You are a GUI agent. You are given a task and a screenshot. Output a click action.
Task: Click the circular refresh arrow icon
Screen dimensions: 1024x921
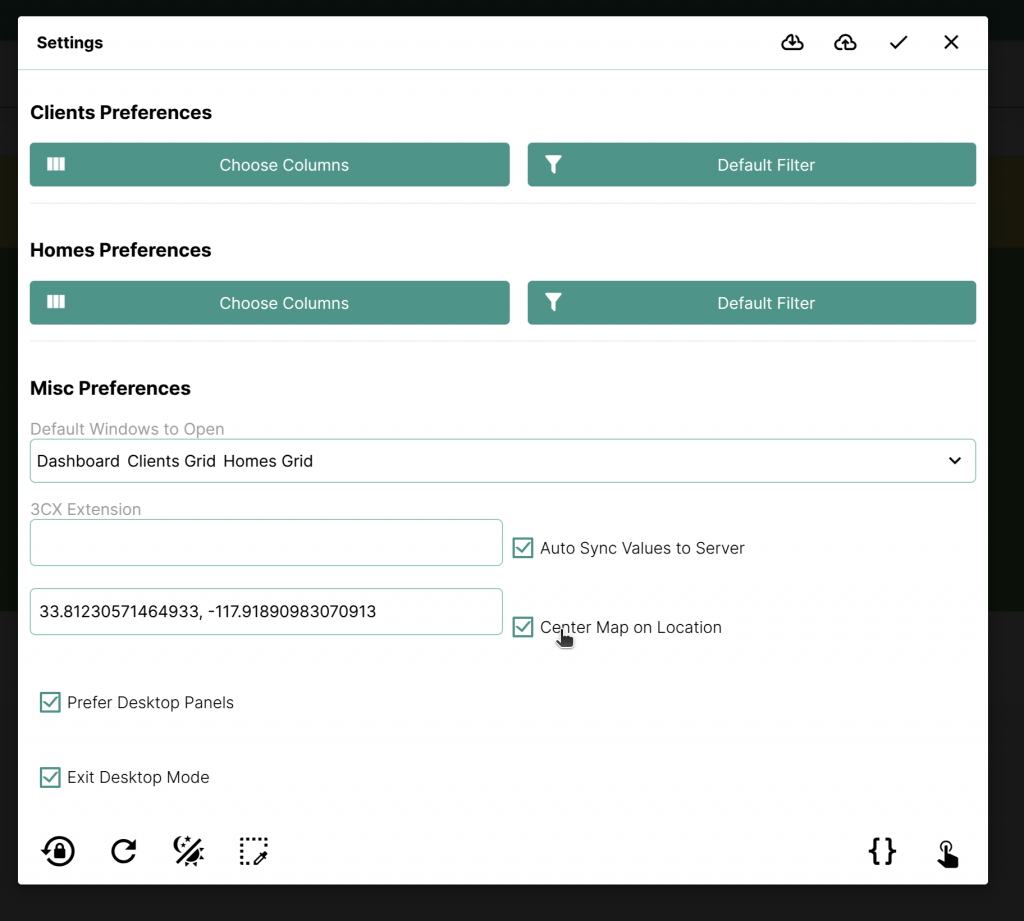coord(123,851)
